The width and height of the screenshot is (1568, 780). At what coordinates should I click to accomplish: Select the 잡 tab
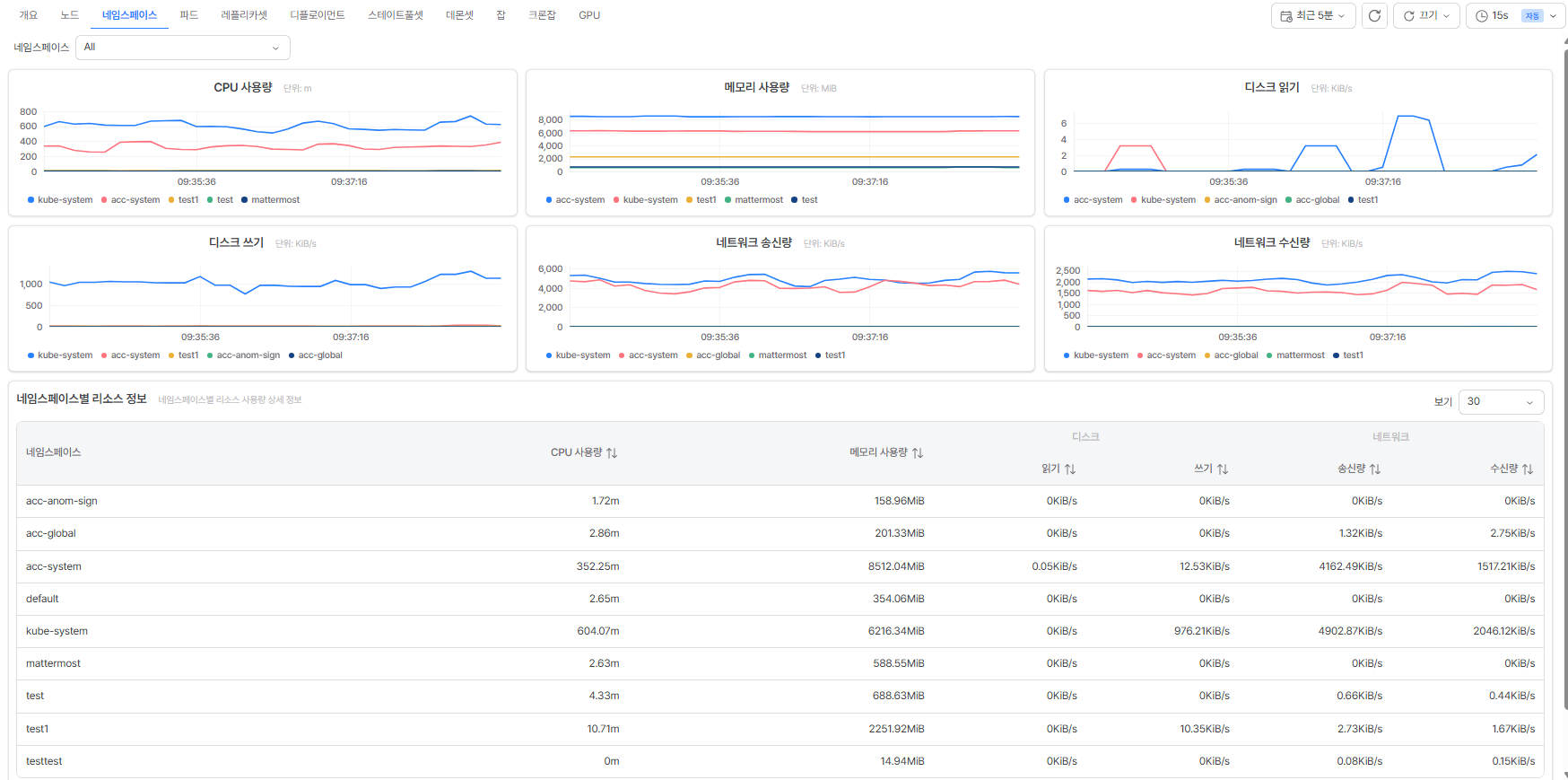point(501,15)
